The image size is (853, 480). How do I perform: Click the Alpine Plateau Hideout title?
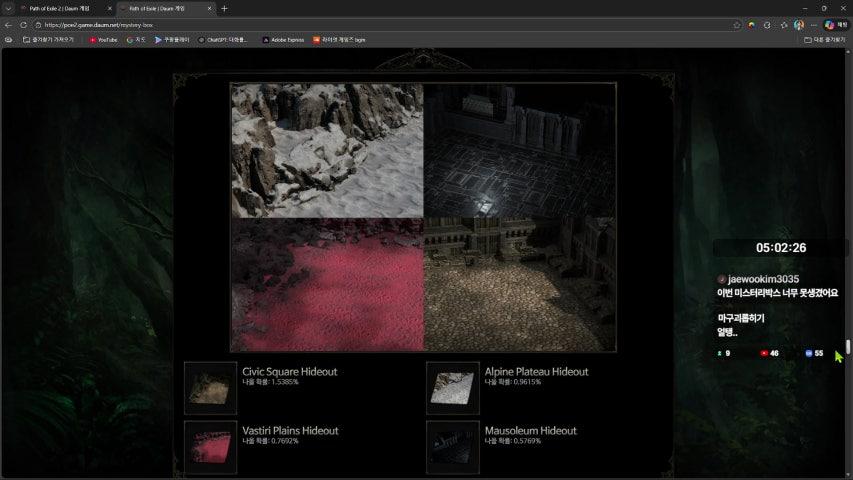coord(536,372)
